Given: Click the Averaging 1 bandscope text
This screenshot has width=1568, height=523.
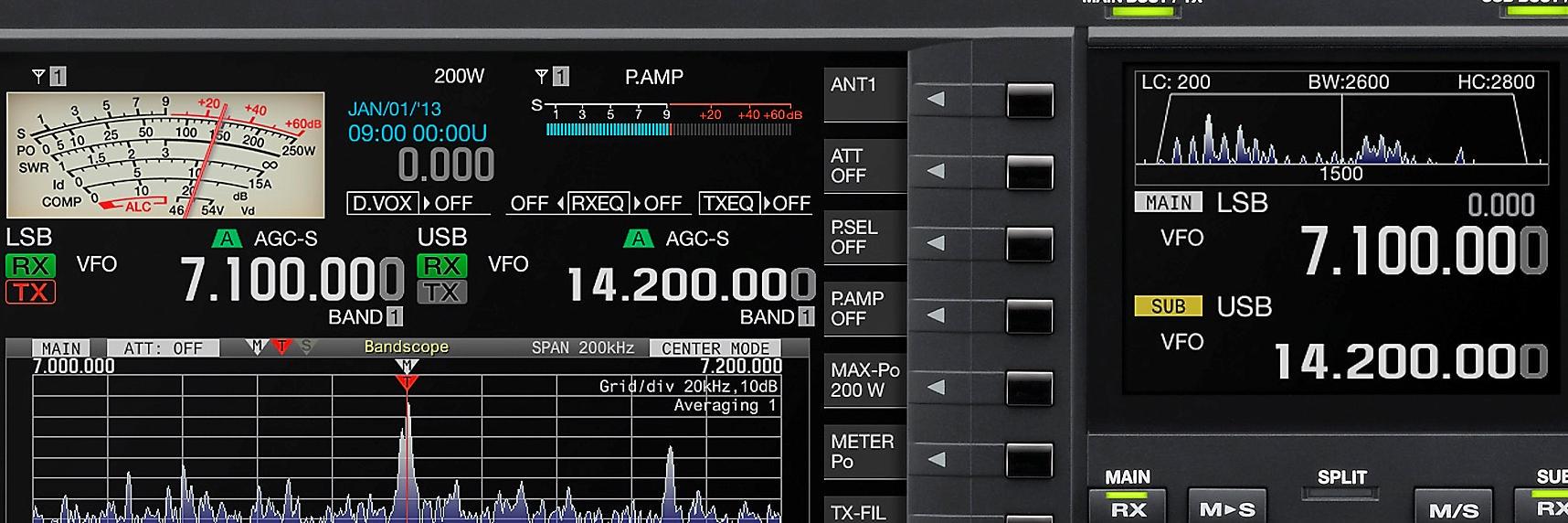Looking at the screenshot, I should (x=726, y=405).
